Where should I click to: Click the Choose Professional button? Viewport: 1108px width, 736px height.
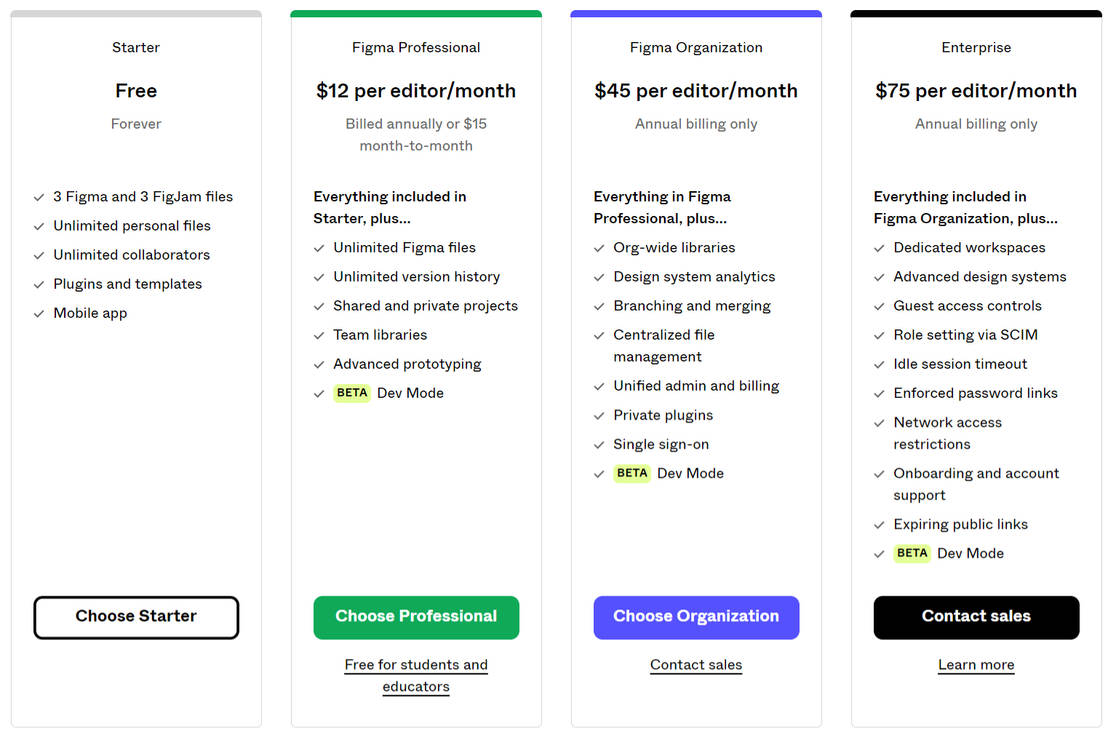(416, 617)
